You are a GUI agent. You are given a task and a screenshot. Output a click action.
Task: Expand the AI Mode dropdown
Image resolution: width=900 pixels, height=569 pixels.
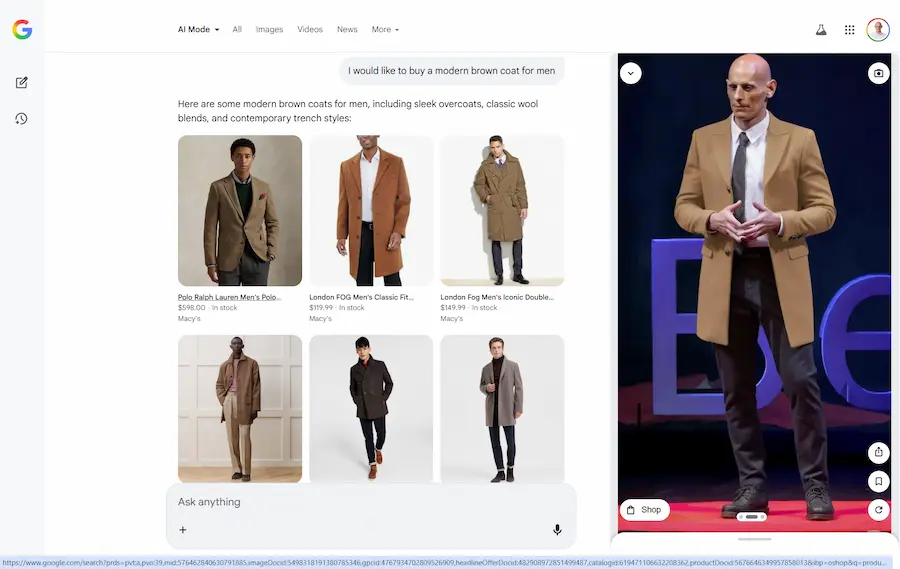(198, 30)
